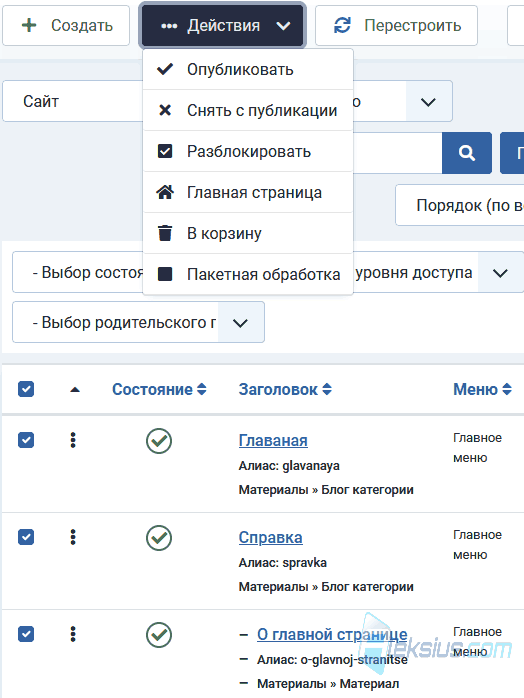Click the ordering triangle in the table header
Image resolution: width=524 pixels, height=698 pixels.
click(x=75, y=390)
